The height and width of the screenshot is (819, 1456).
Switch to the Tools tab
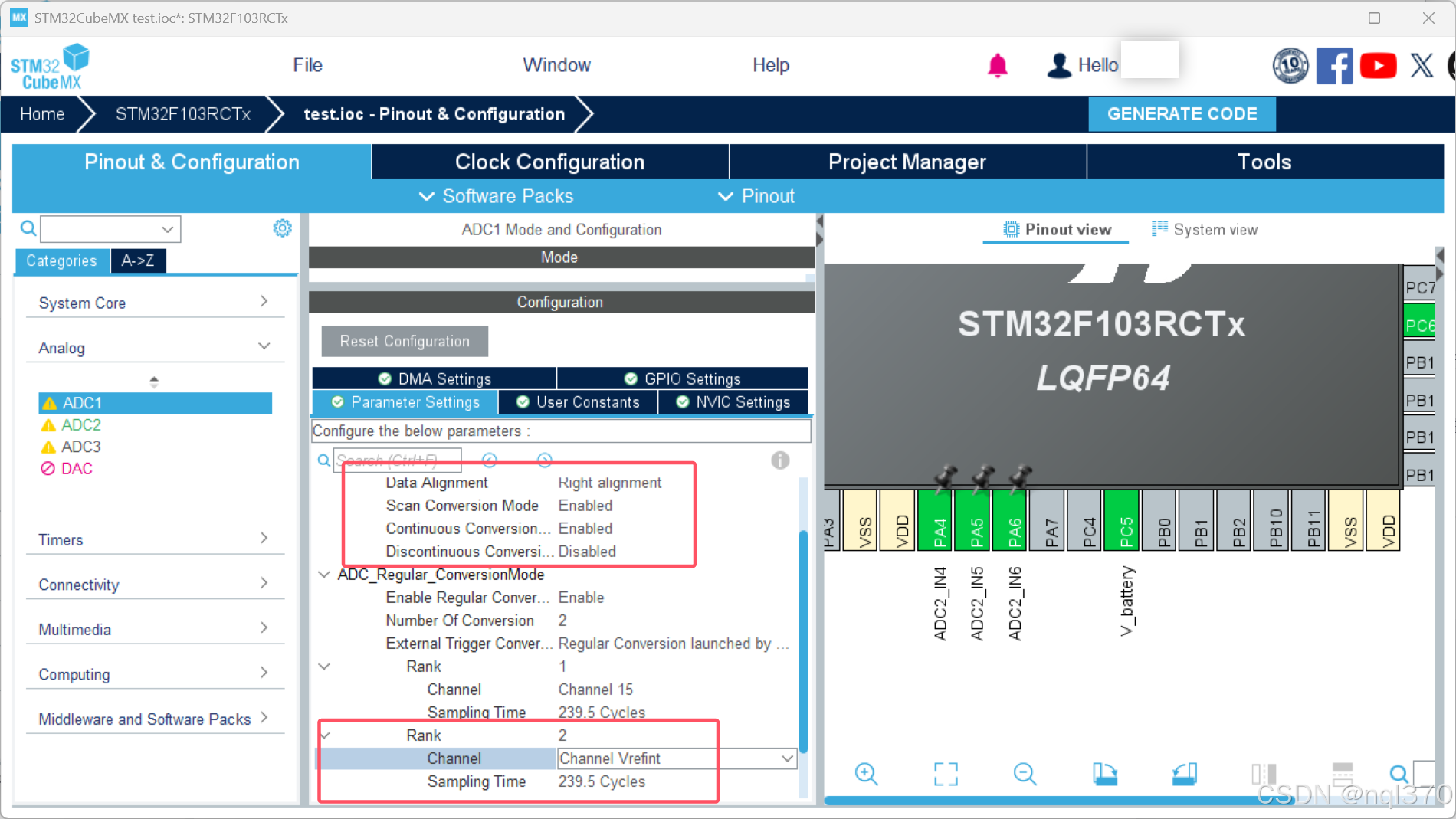[1264, 162]
